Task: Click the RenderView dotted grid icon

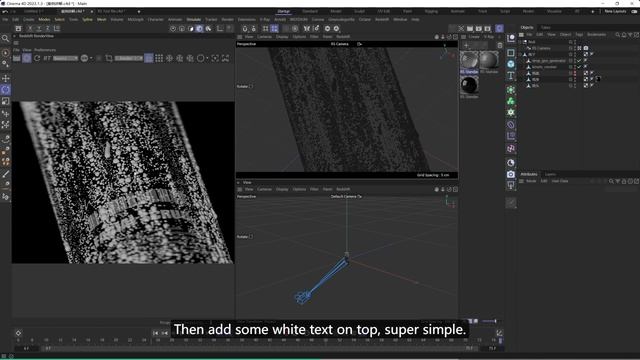Action: pos(159,58)
